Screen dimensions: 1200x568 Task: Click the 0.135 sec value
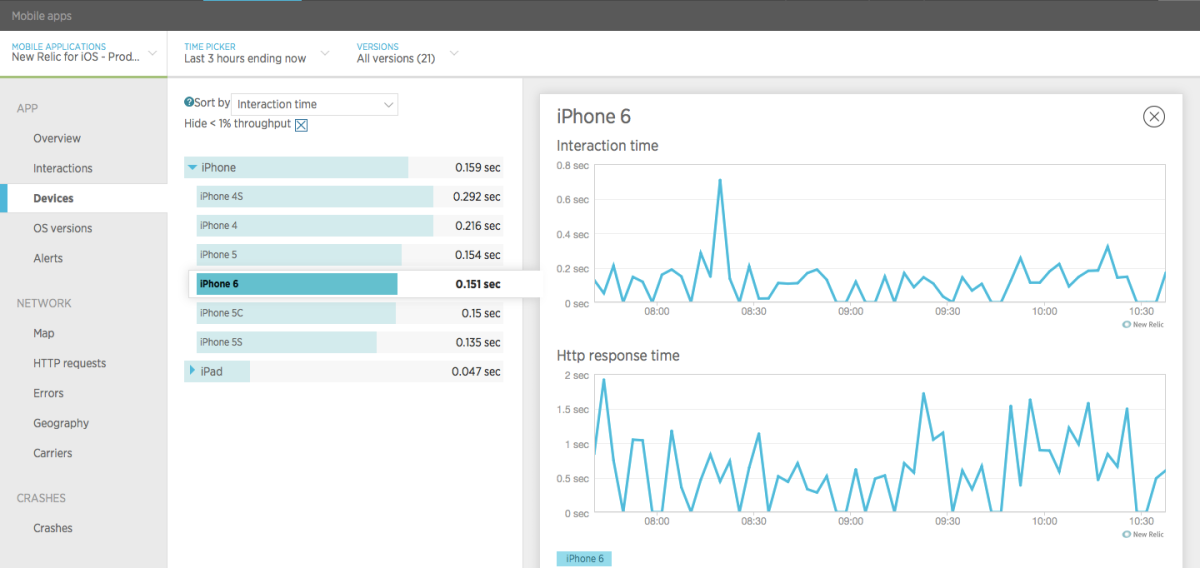click(x=476, y=342)
